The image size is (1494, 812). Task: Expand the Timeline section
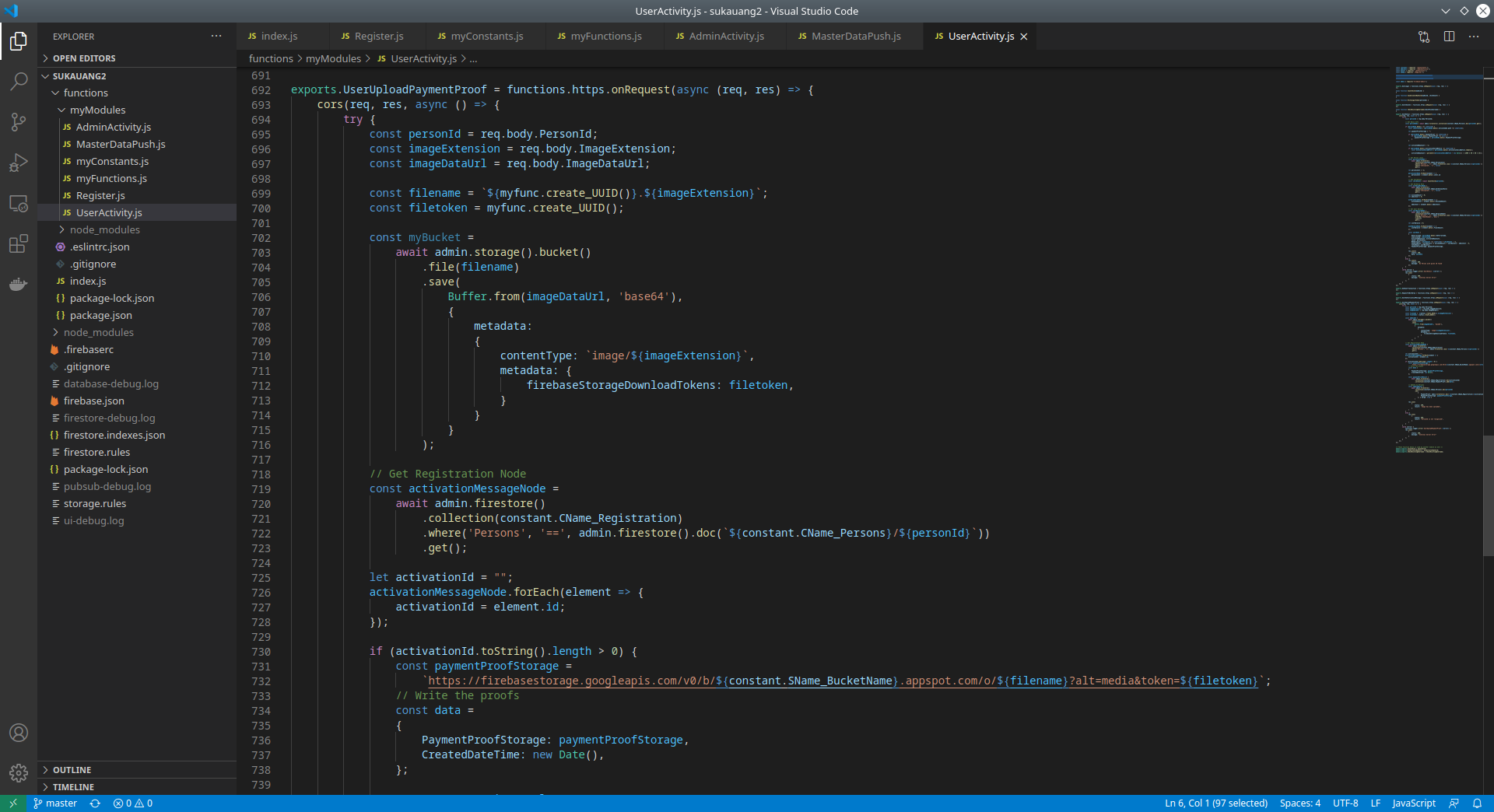pyautogui.click(x=137, y=787)
